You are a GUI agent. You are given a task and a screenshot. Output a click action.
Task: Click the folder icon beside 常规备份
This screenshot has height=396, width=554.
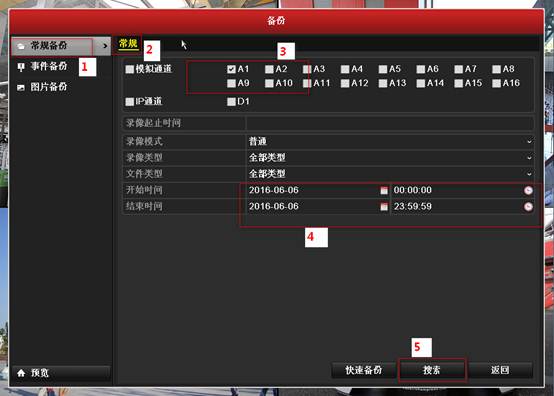(21, 46)
